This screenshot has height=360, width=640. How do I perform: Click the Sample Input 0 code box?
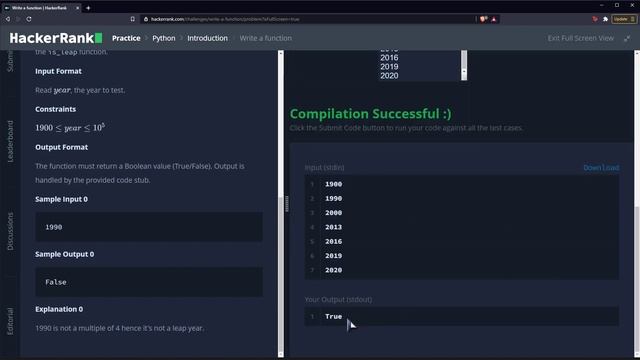coord(149,227)
